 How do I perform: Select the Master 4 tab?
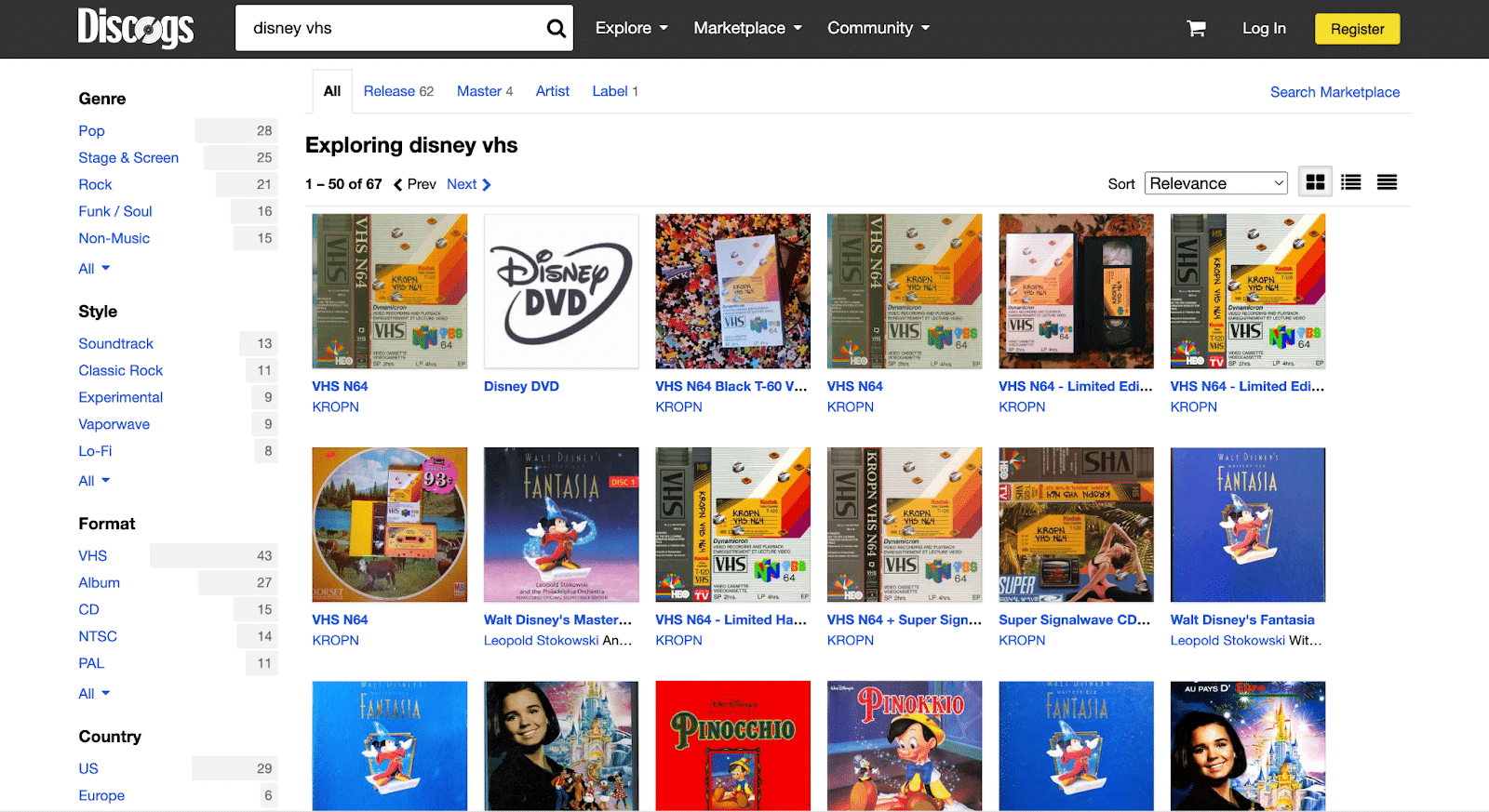coord(485,91)
